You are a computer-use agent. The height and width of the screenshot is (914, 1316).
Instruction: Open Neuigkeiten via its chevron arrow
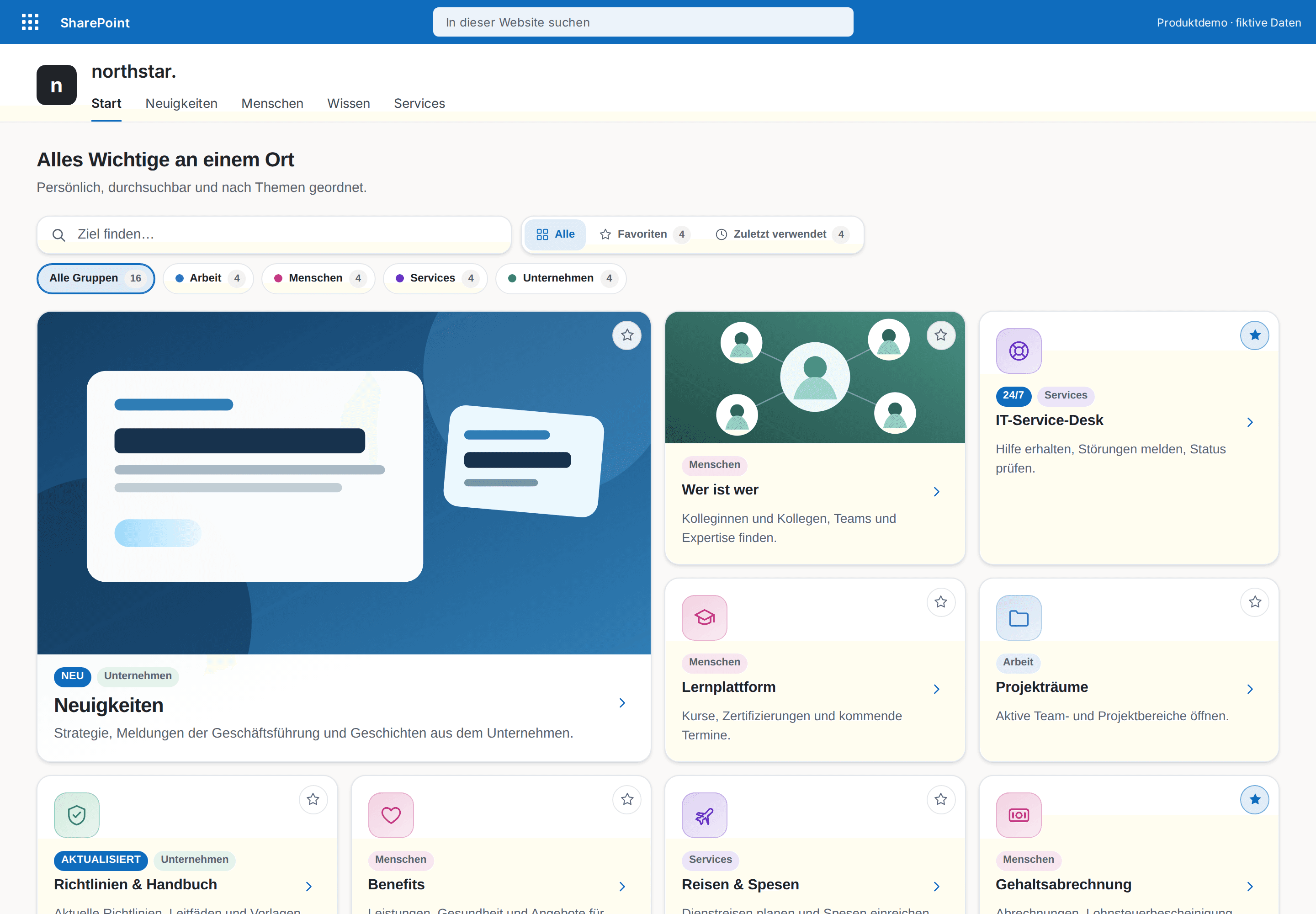622,703
